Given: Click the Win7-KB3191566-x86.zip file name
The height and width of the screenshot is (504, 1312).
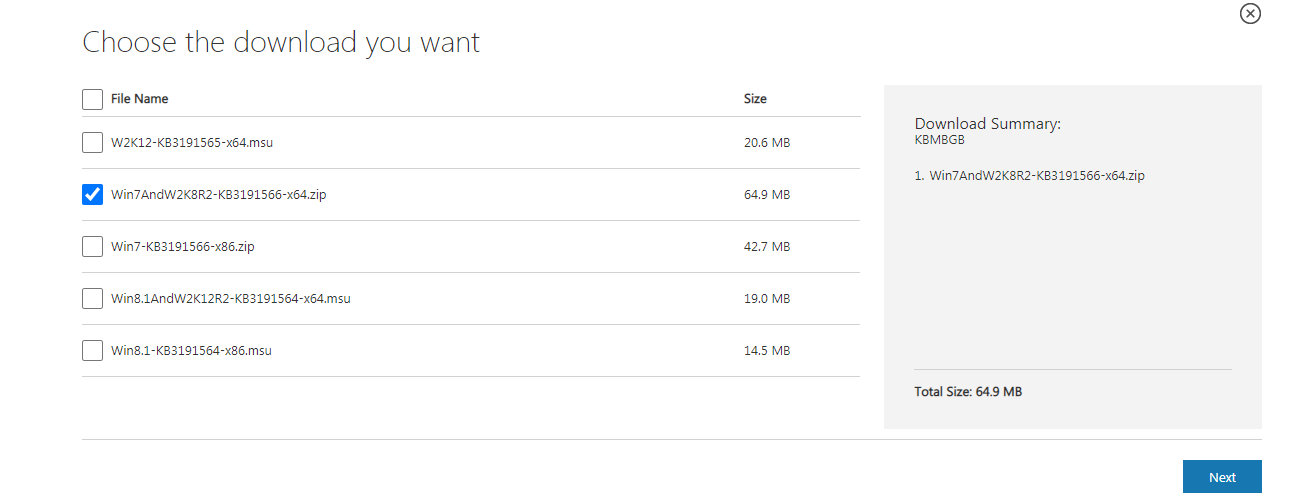Looking at the screenshot, I should coord(182,247).
